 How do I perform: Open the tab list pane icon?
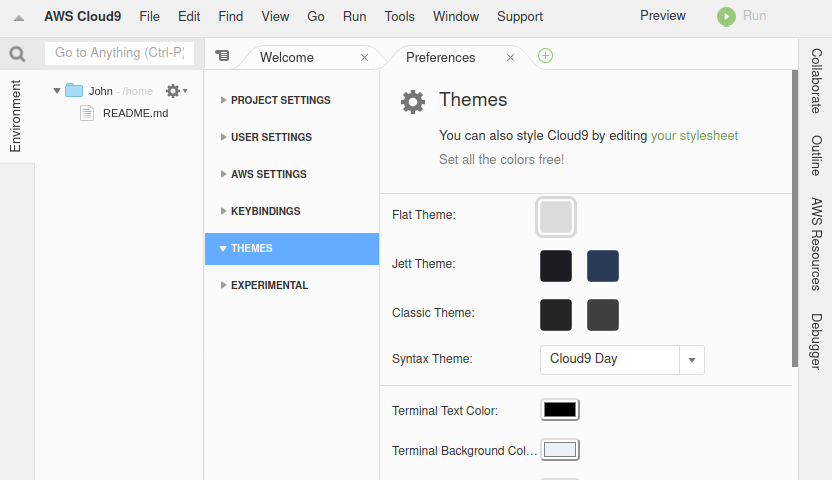coord(222,55)
